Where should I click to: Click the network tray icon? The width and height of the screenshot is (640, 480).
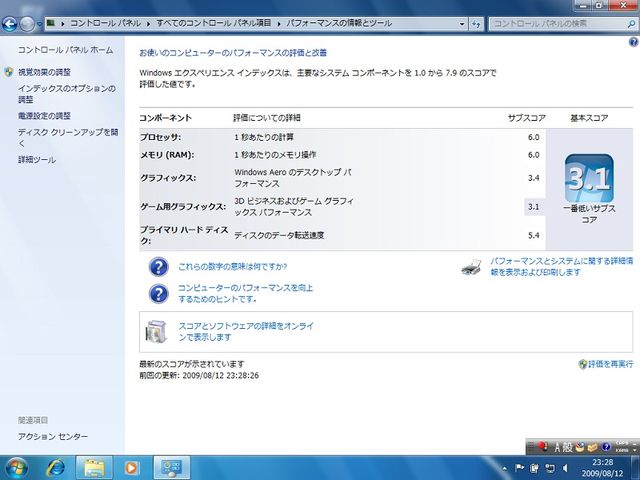coord(550,468)
